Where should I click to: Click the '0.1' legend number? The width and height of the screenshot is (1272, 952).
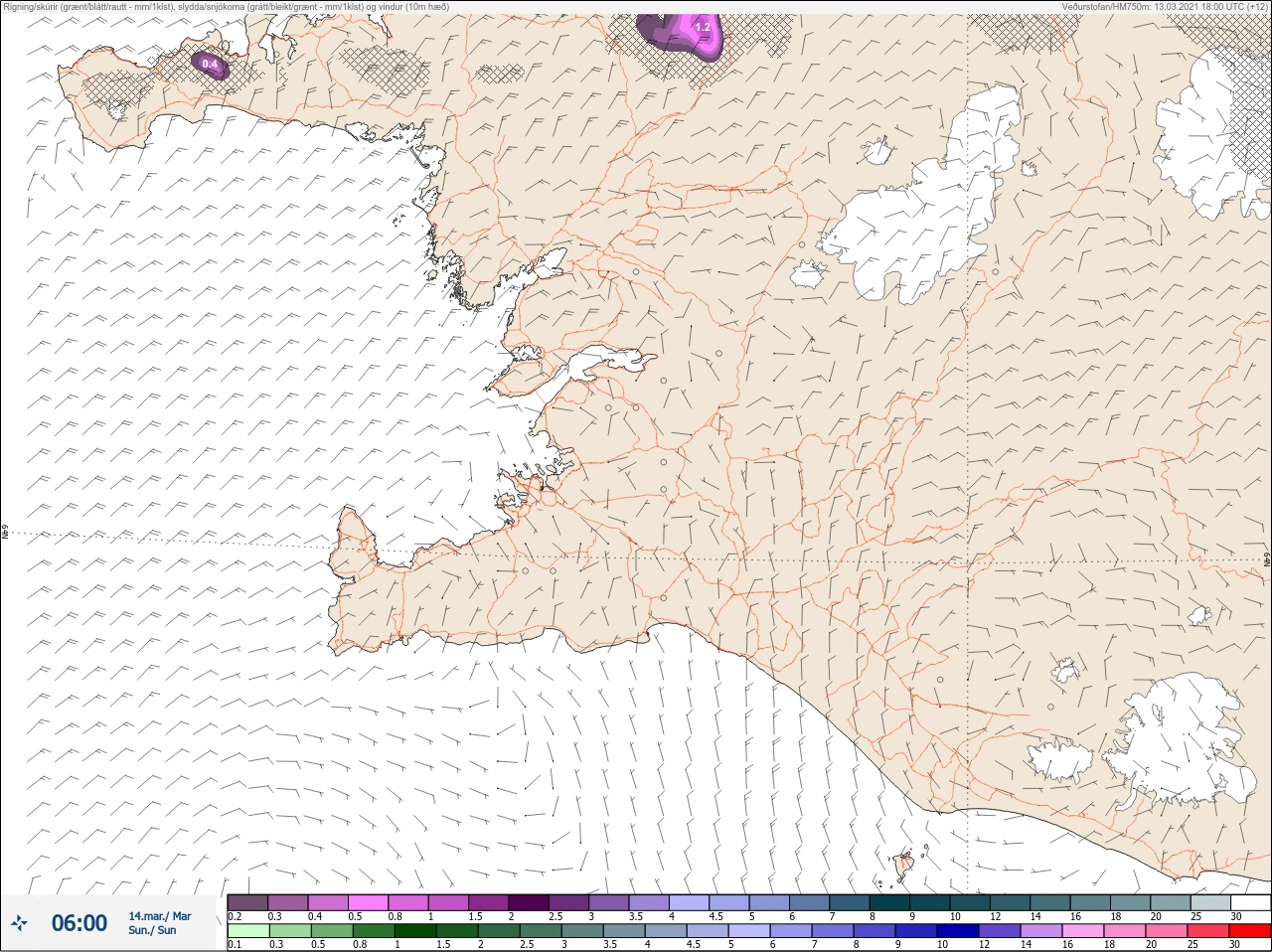point(235,945)
